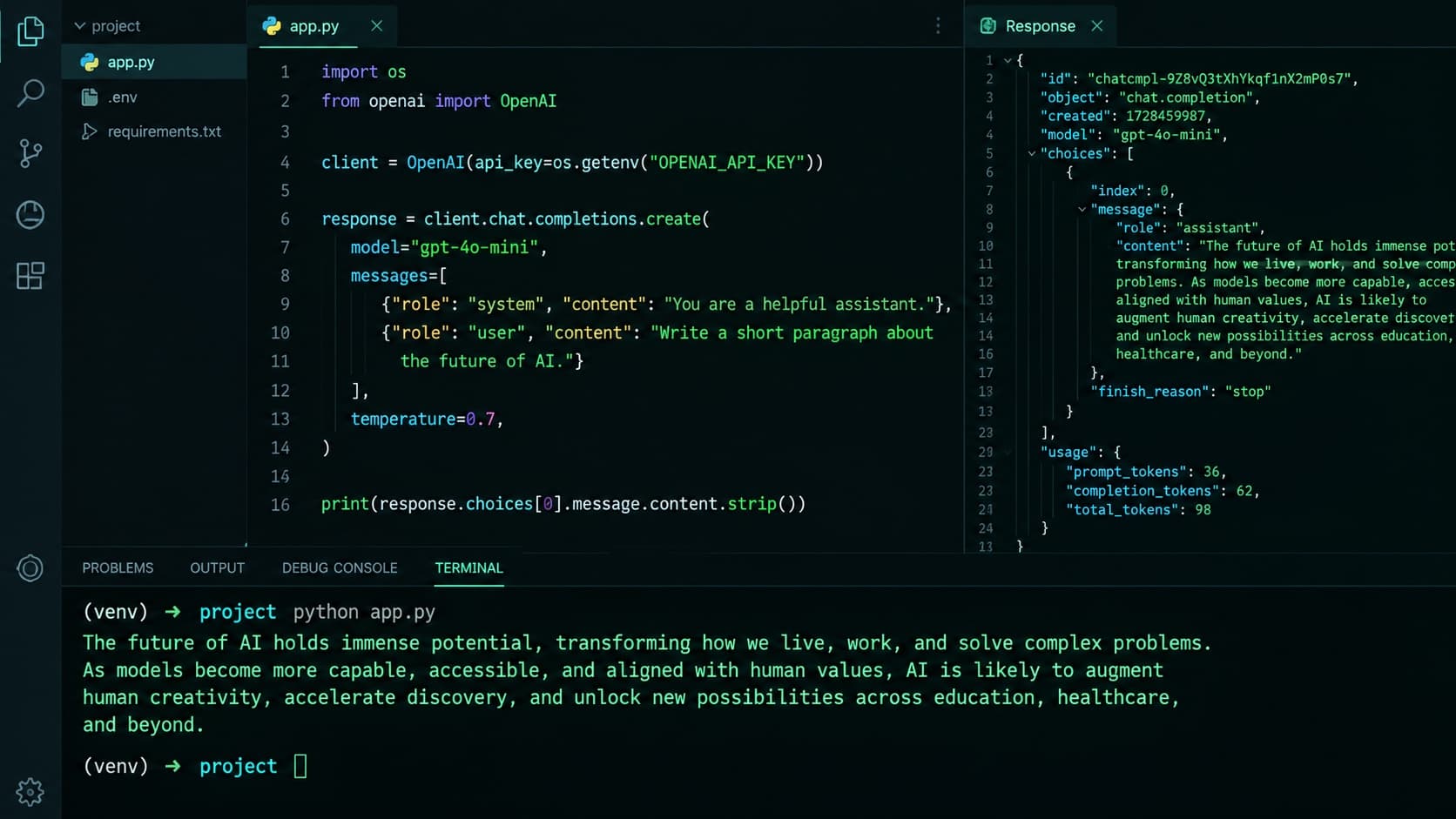1456x819 pixels.
Task: Click the file icon next to .env
Action: point(89,97)
